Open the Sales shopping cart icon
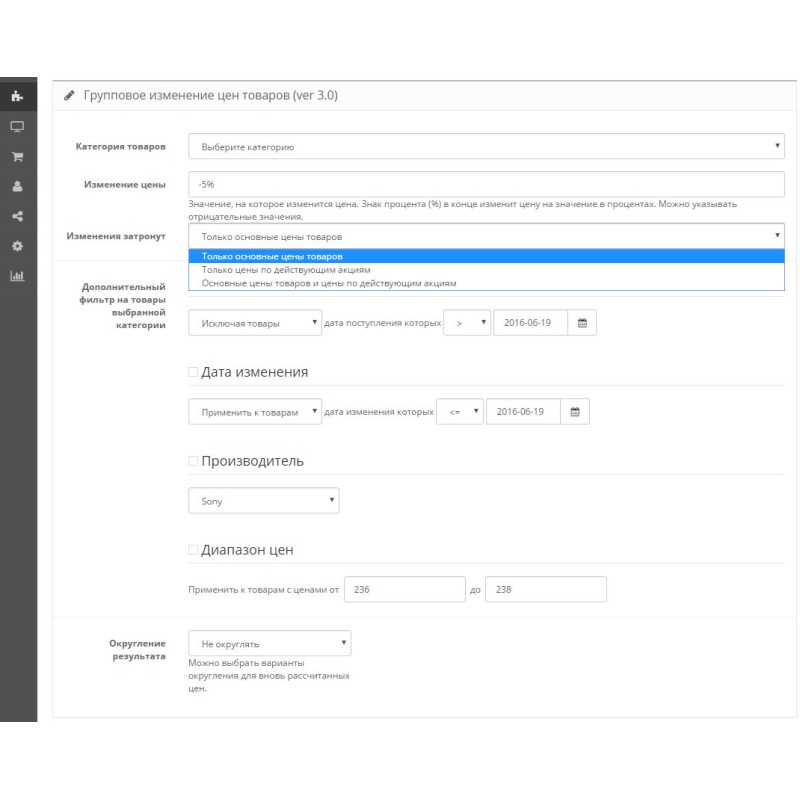Screen dimensions: 800x800 pos(17,157)
